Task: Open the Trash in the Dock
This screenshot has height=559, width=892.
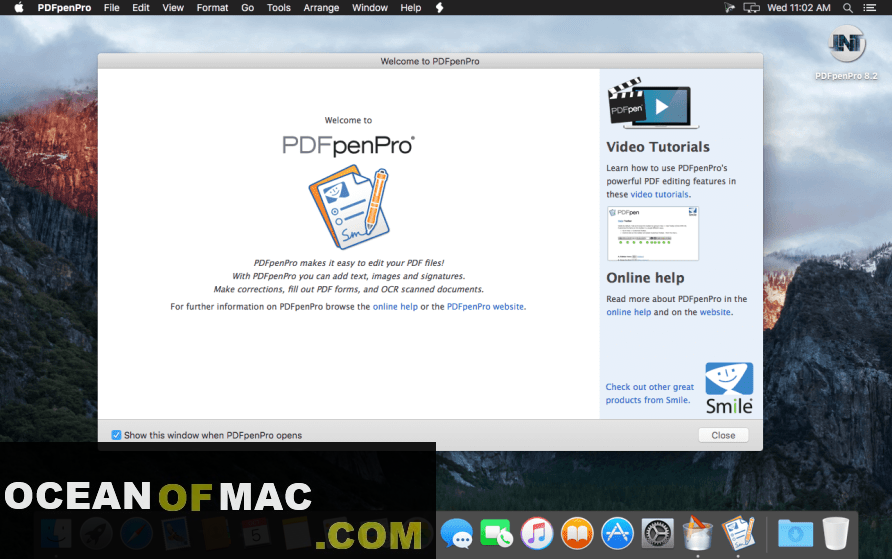Action: tap(836, 533)
